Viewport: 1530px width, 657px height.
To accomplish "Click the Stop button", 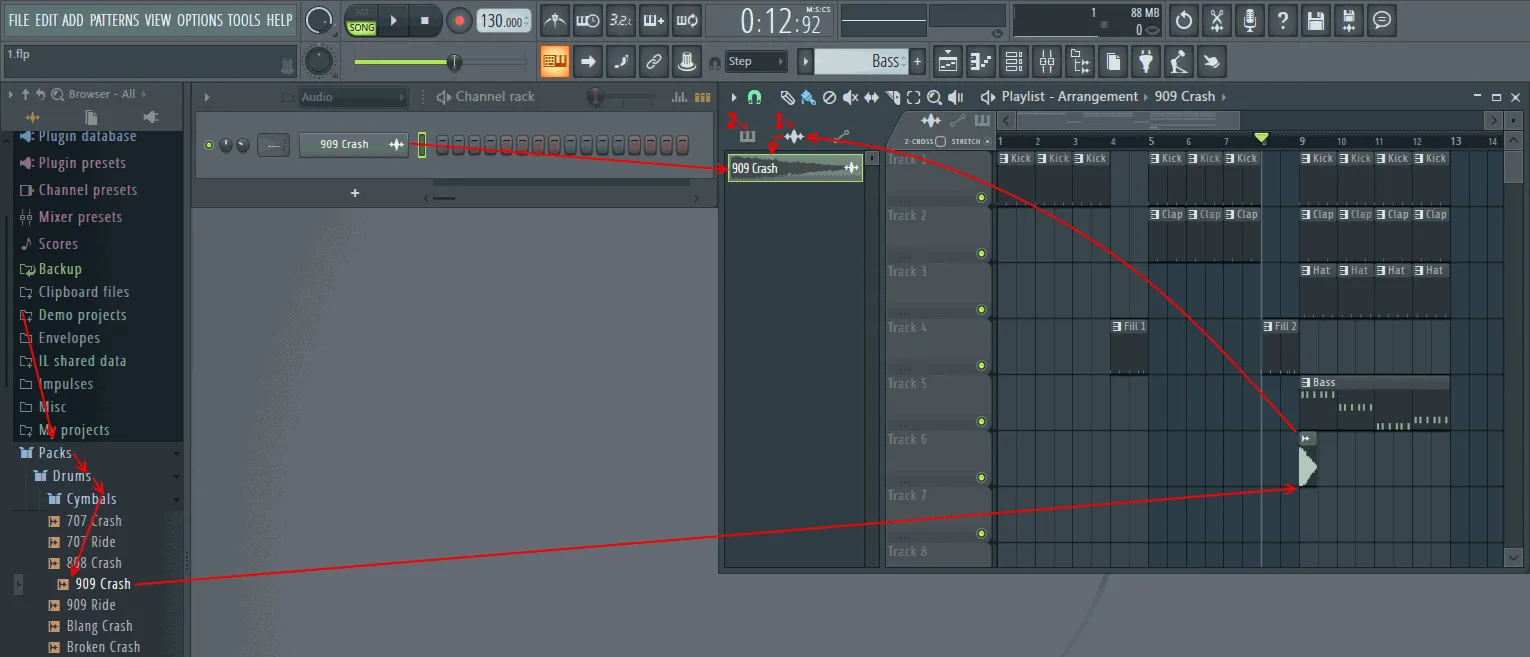I will (425, 20).
